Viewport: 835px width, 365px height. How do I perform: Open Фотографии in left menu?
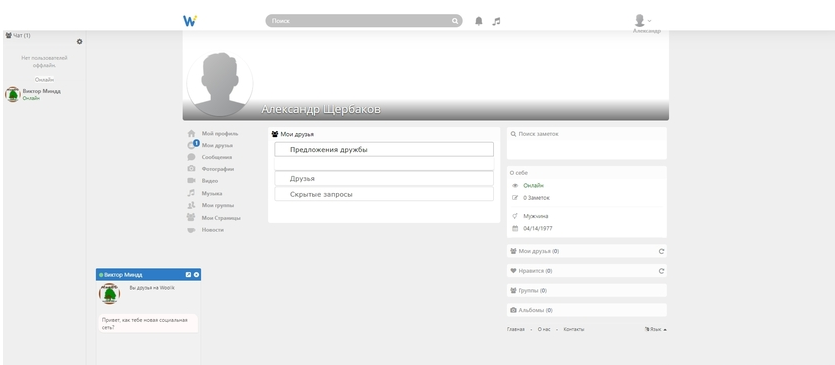tap(218, 169)
